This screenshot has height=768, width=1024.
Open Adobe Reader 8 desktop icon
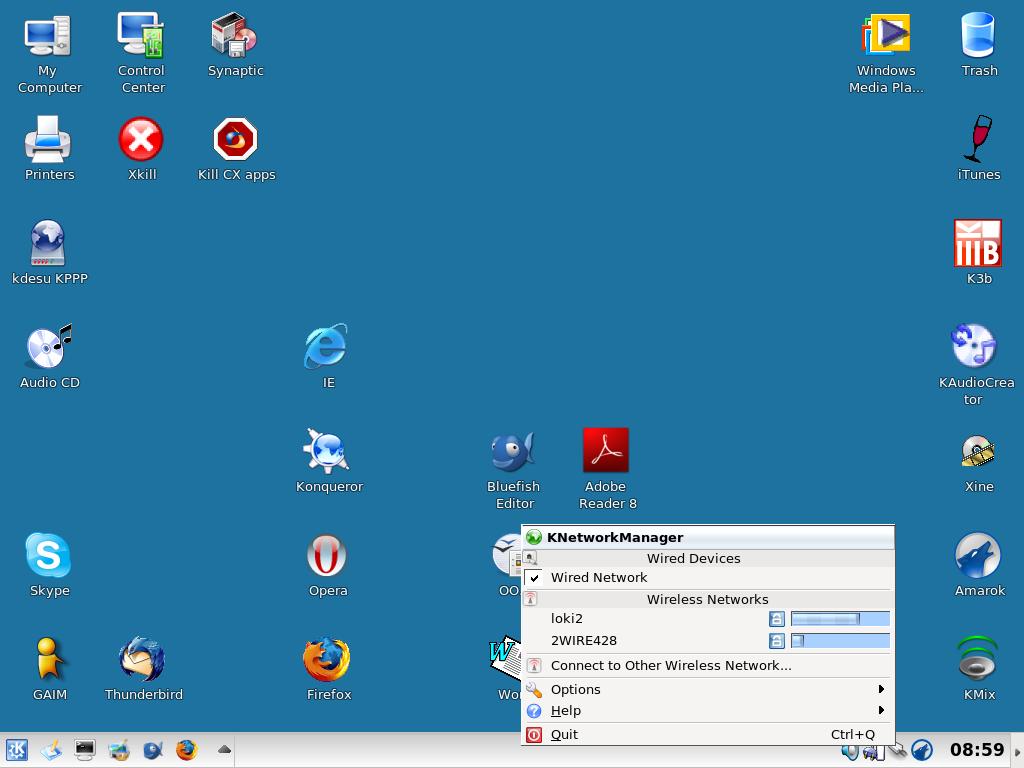point(607,469)
